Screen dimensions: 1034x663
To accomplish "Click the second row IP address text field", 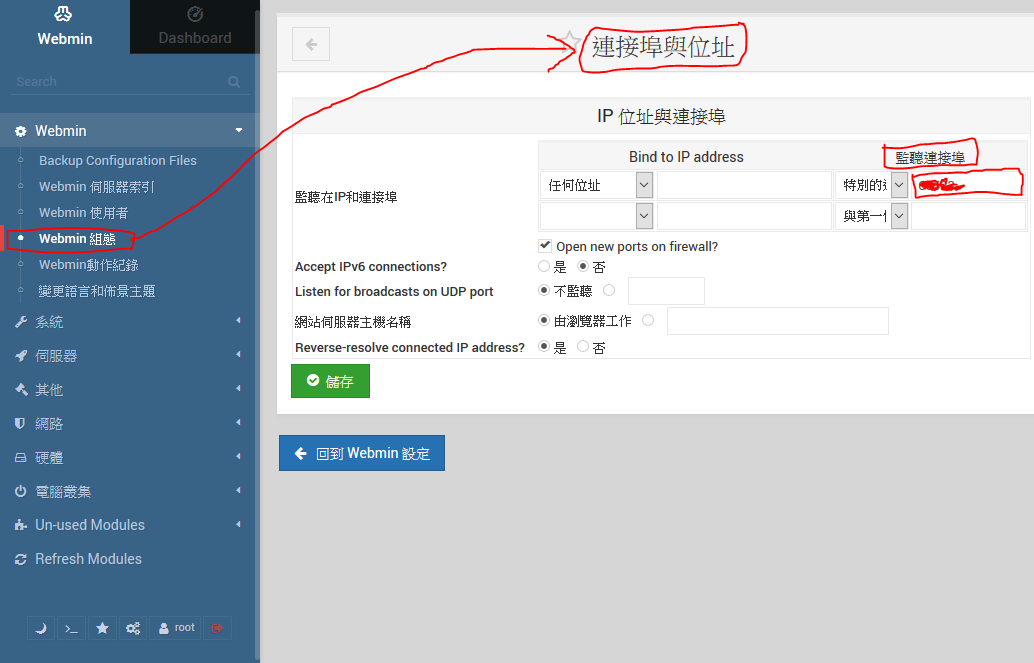I will (744, 216).
